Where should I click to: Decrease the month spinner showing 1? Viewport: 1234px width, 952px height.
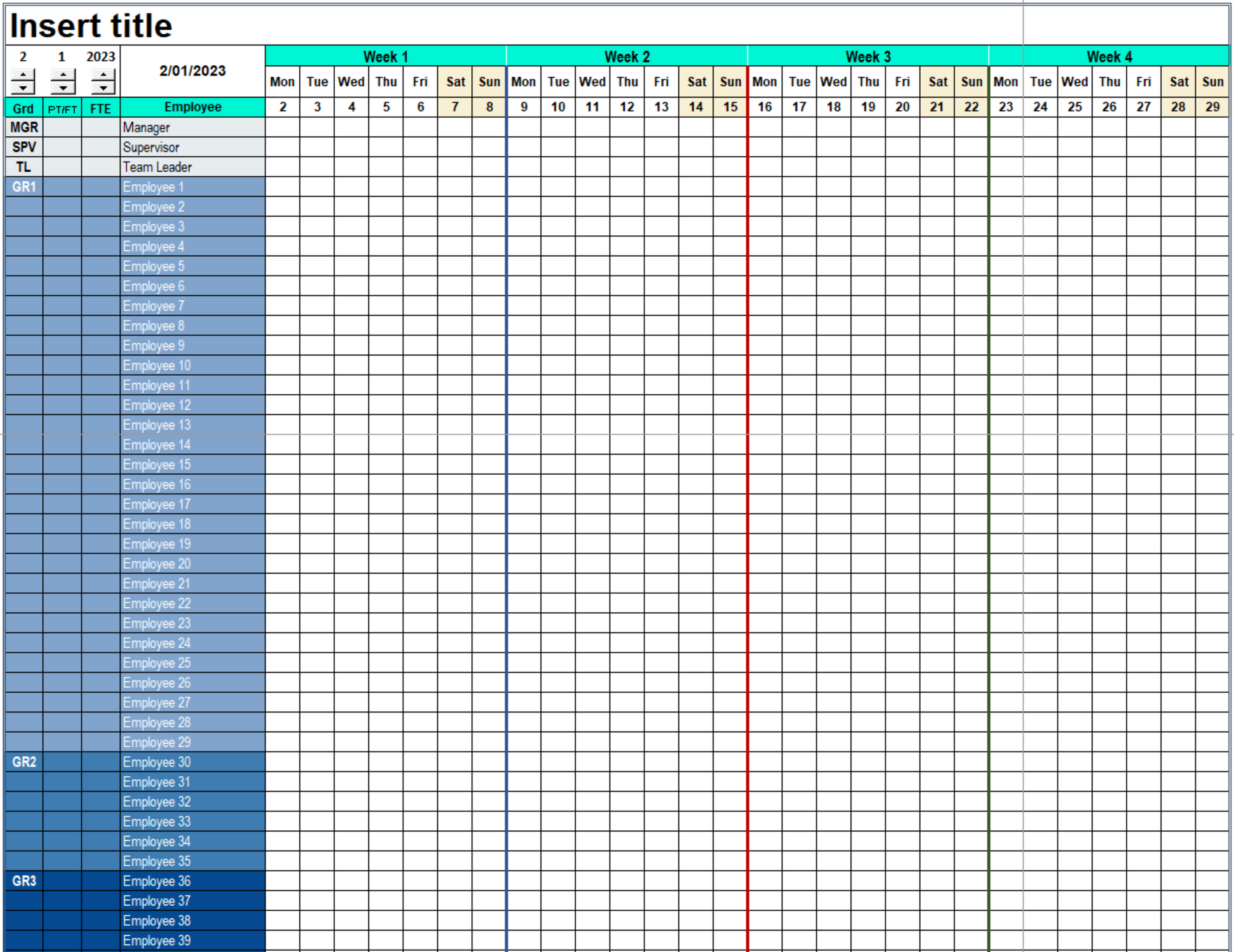click(63, 88)
